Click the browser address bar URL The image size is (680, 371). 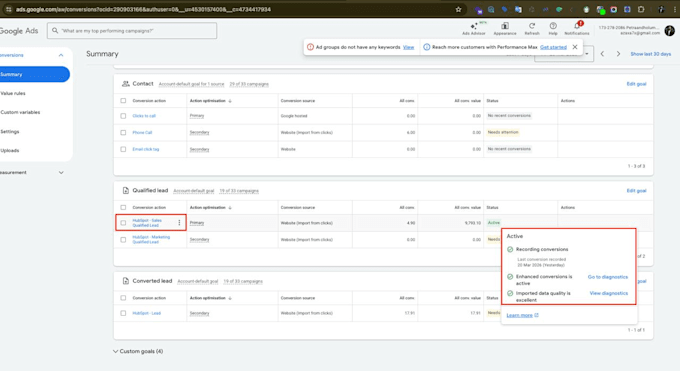(143, 9)
